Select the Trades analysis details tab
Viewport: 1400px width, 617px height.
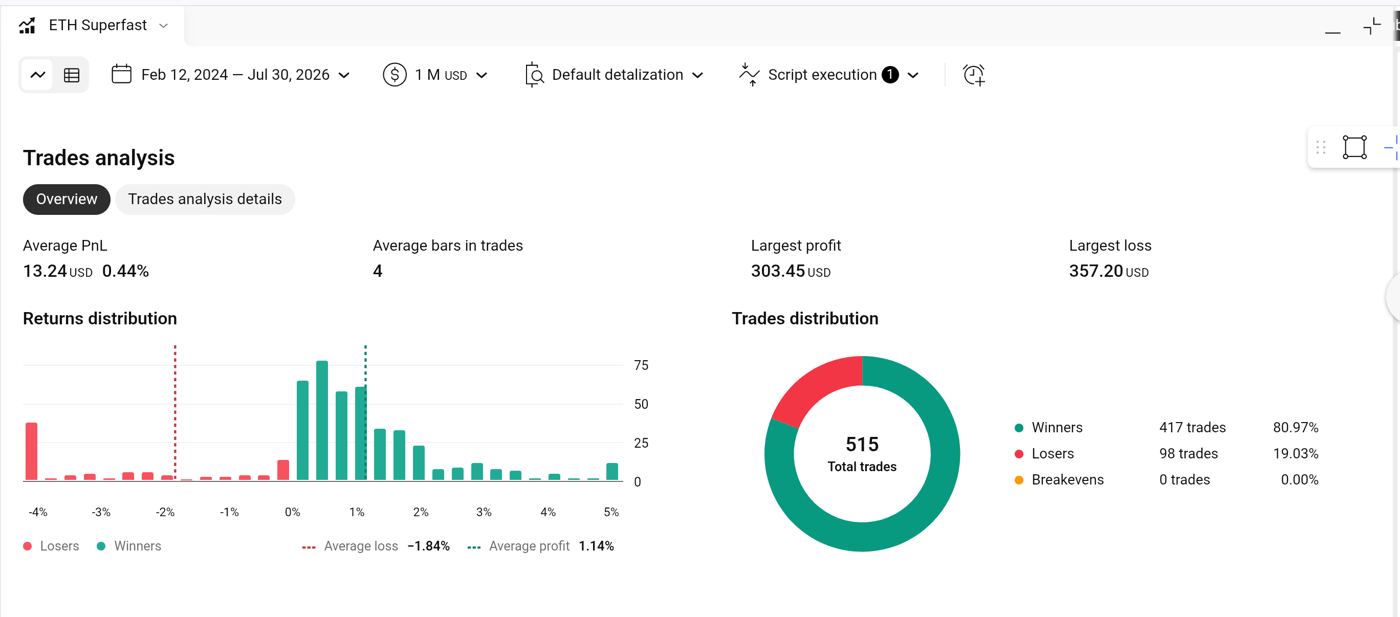pos(205,199)
